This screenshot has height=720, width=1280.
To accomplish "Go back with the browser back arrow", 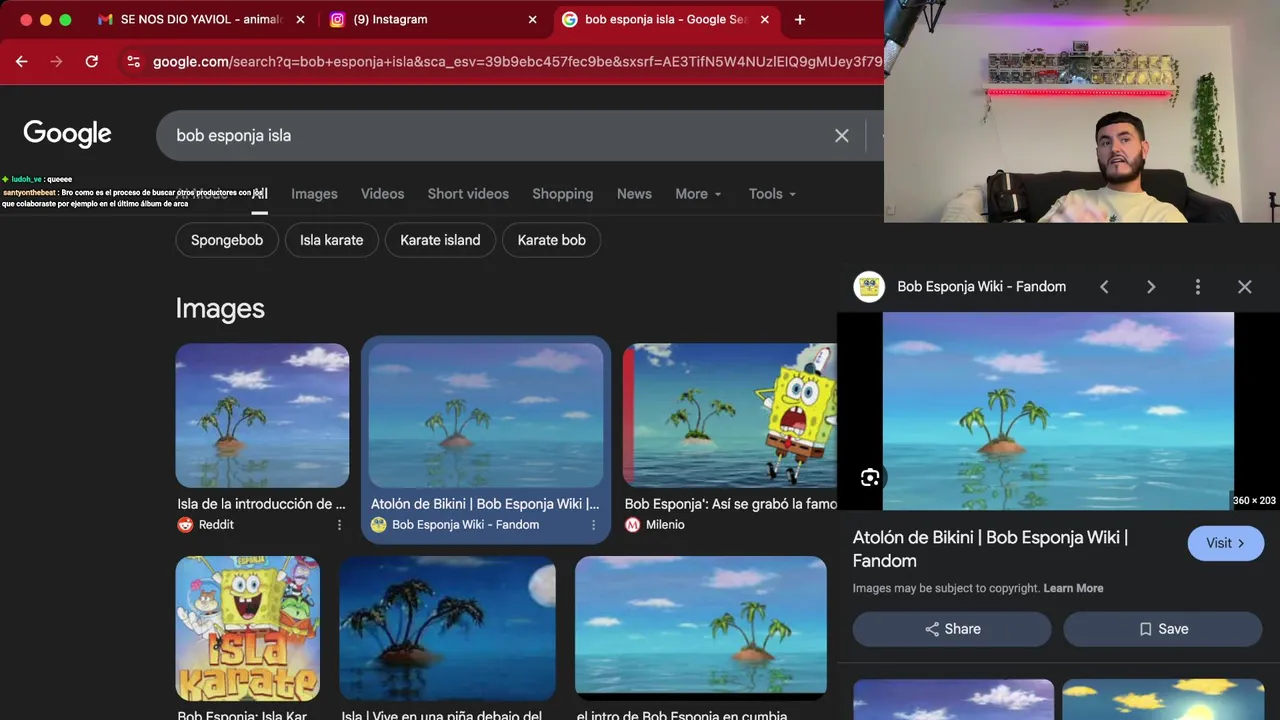I will 21,61.
